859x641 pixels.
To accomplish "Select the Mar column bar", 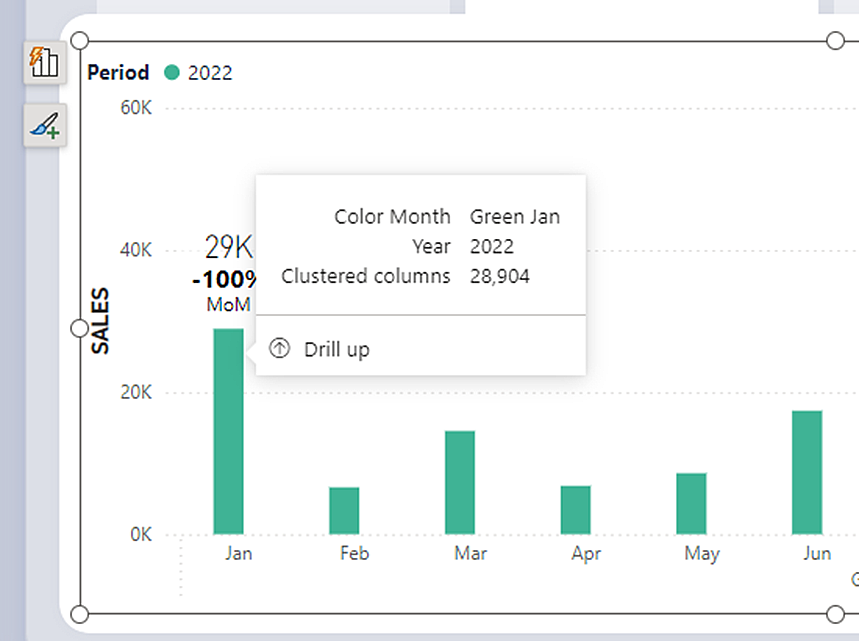I will [458, 485].
